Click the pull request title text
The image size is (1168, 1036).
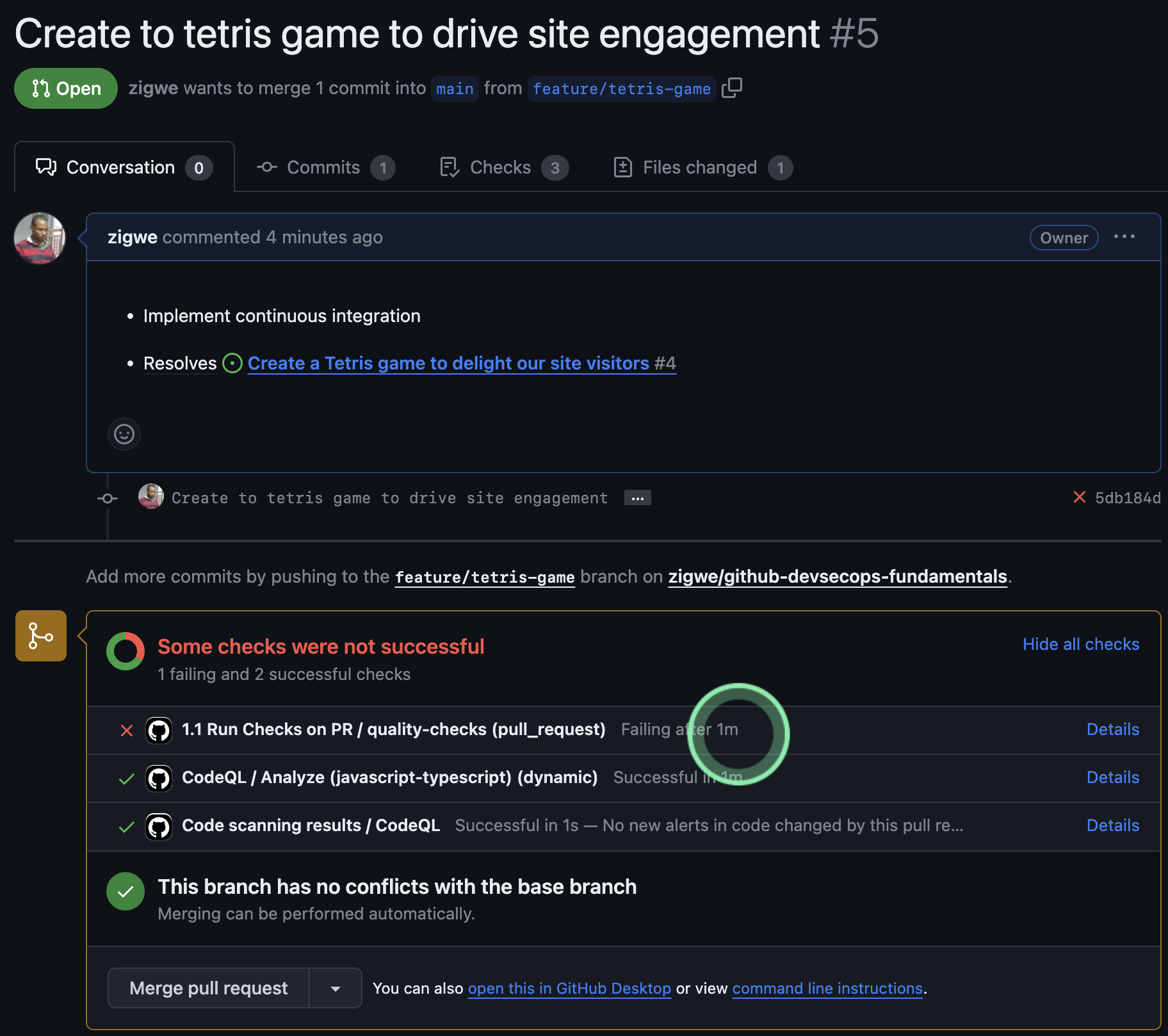point(417,33)
